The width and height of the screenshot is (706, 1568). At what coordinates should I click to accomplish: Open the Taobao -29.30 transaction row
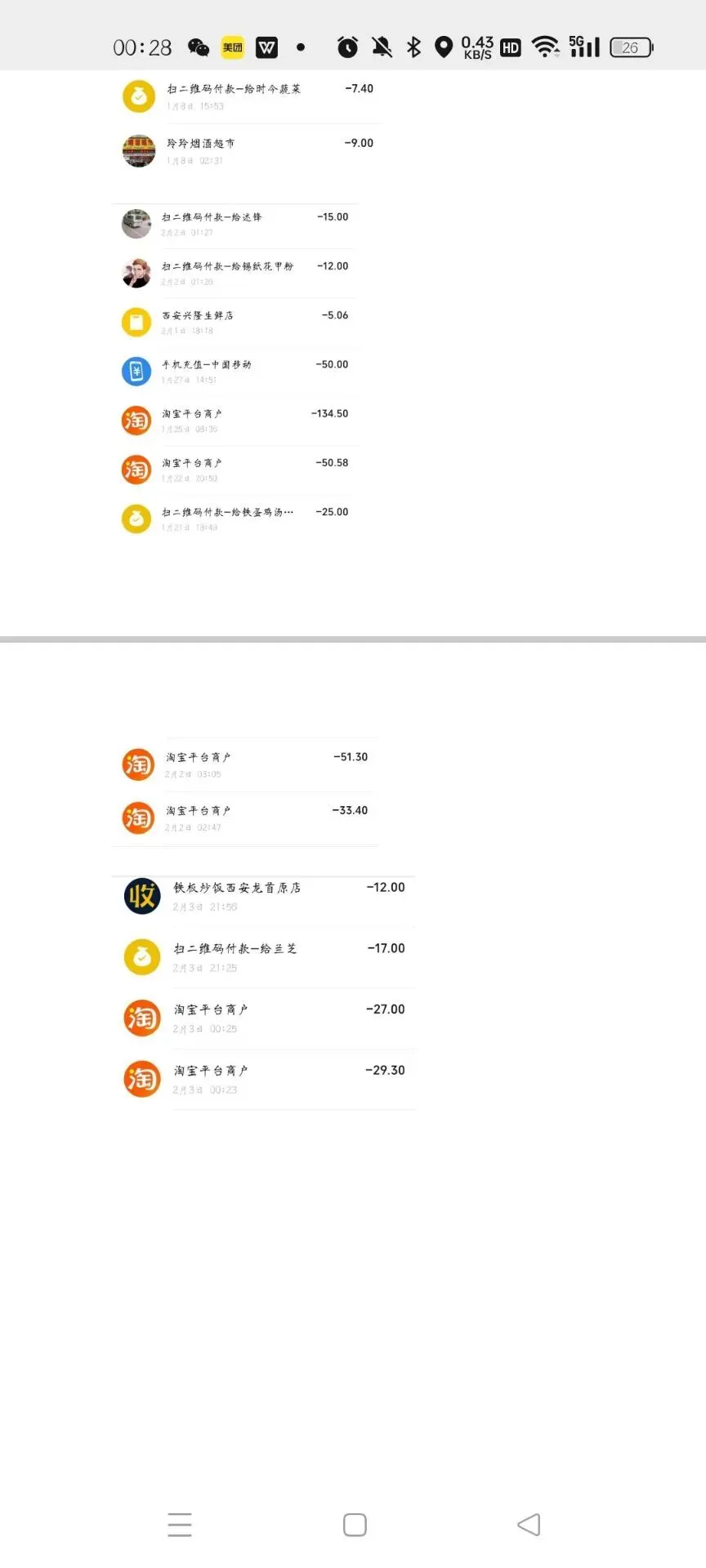point(264,1079)
